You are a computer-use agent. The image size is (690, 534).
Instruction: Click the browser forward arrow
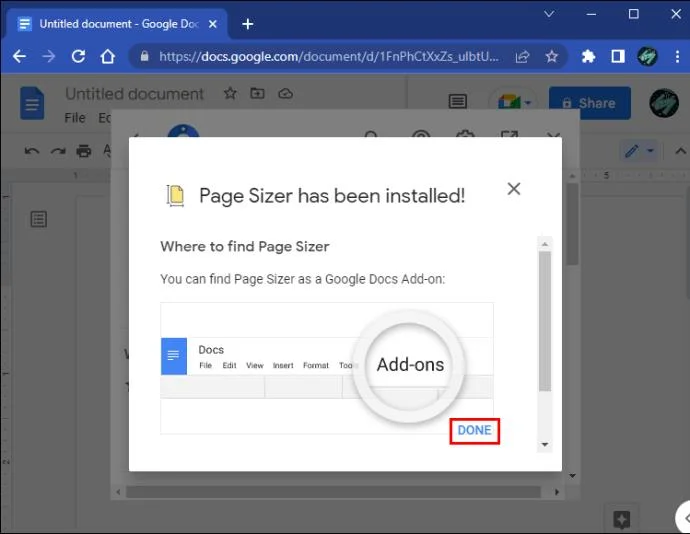coord(49,56)
